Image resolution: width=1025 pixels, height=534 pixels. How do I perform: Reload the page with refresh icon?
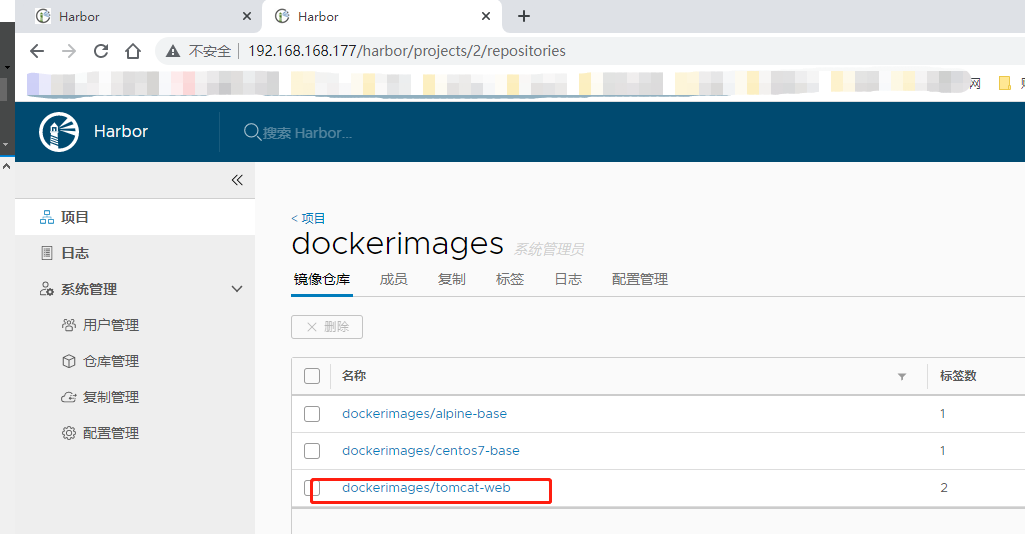tap(101, 51)
